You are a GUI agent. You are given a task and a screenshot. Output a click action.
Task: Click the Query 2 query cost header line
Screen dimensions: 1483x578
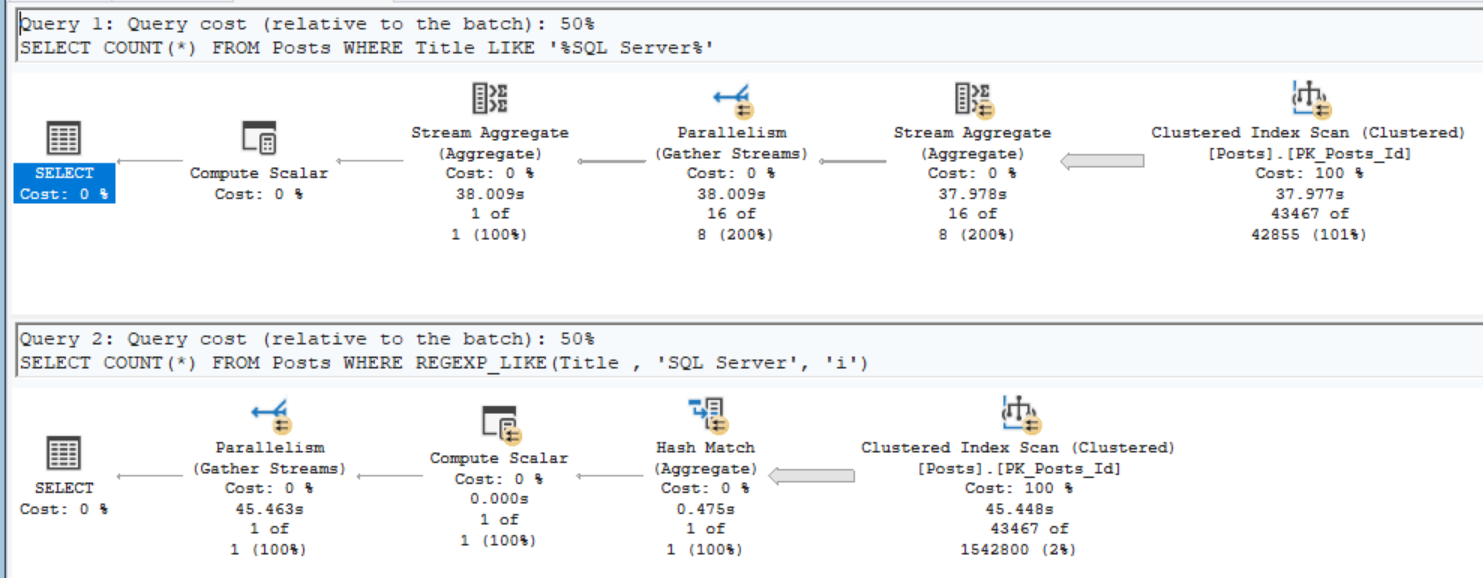tap(307, 339)
